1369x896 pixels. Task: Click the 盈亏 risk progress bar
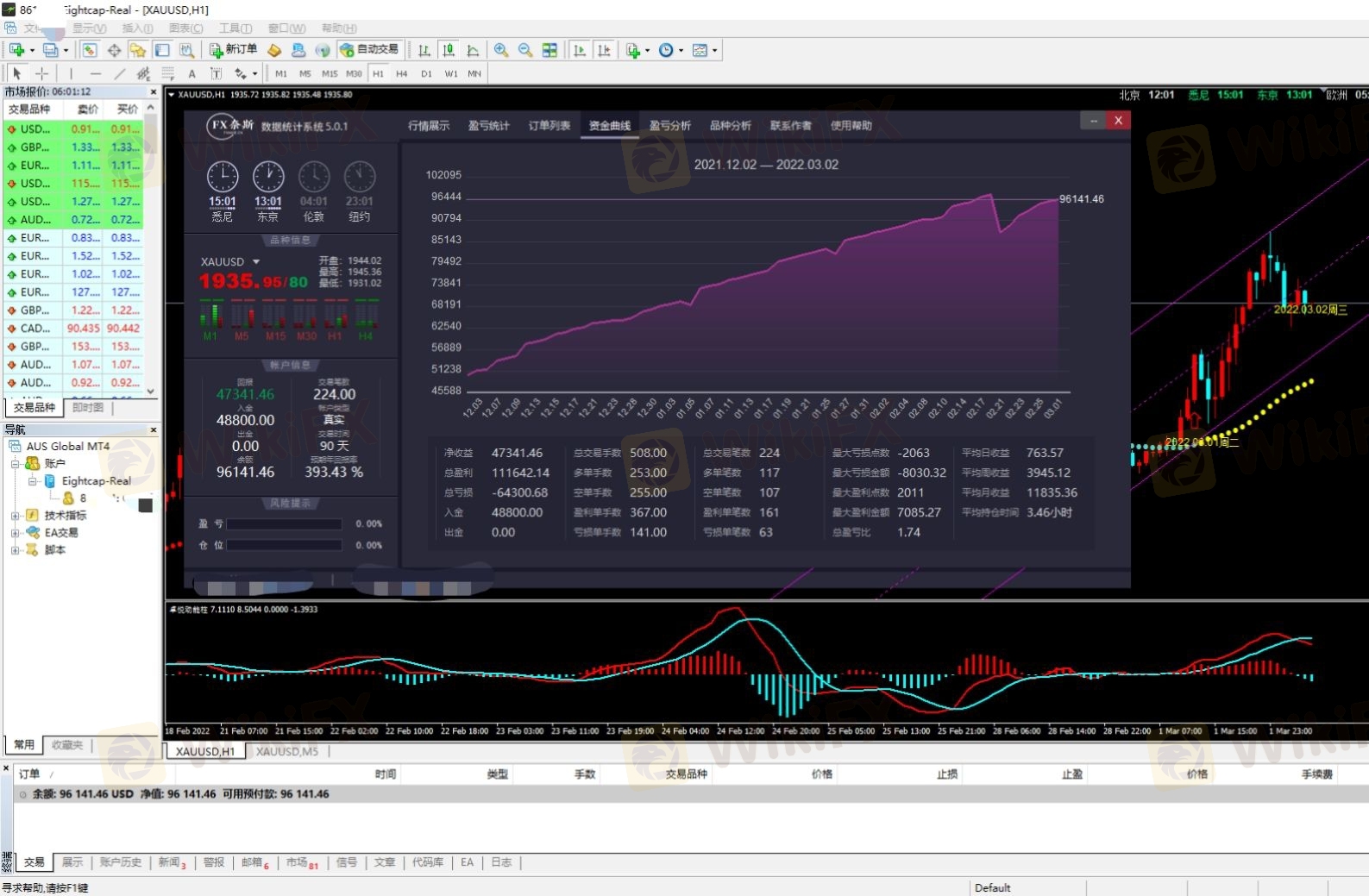pyautogui.click(x=284, y=523)
